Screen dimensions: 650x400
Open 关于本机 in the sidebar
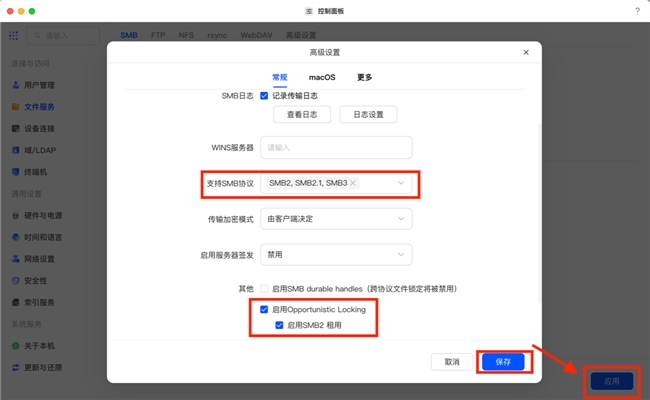point(39,346)
